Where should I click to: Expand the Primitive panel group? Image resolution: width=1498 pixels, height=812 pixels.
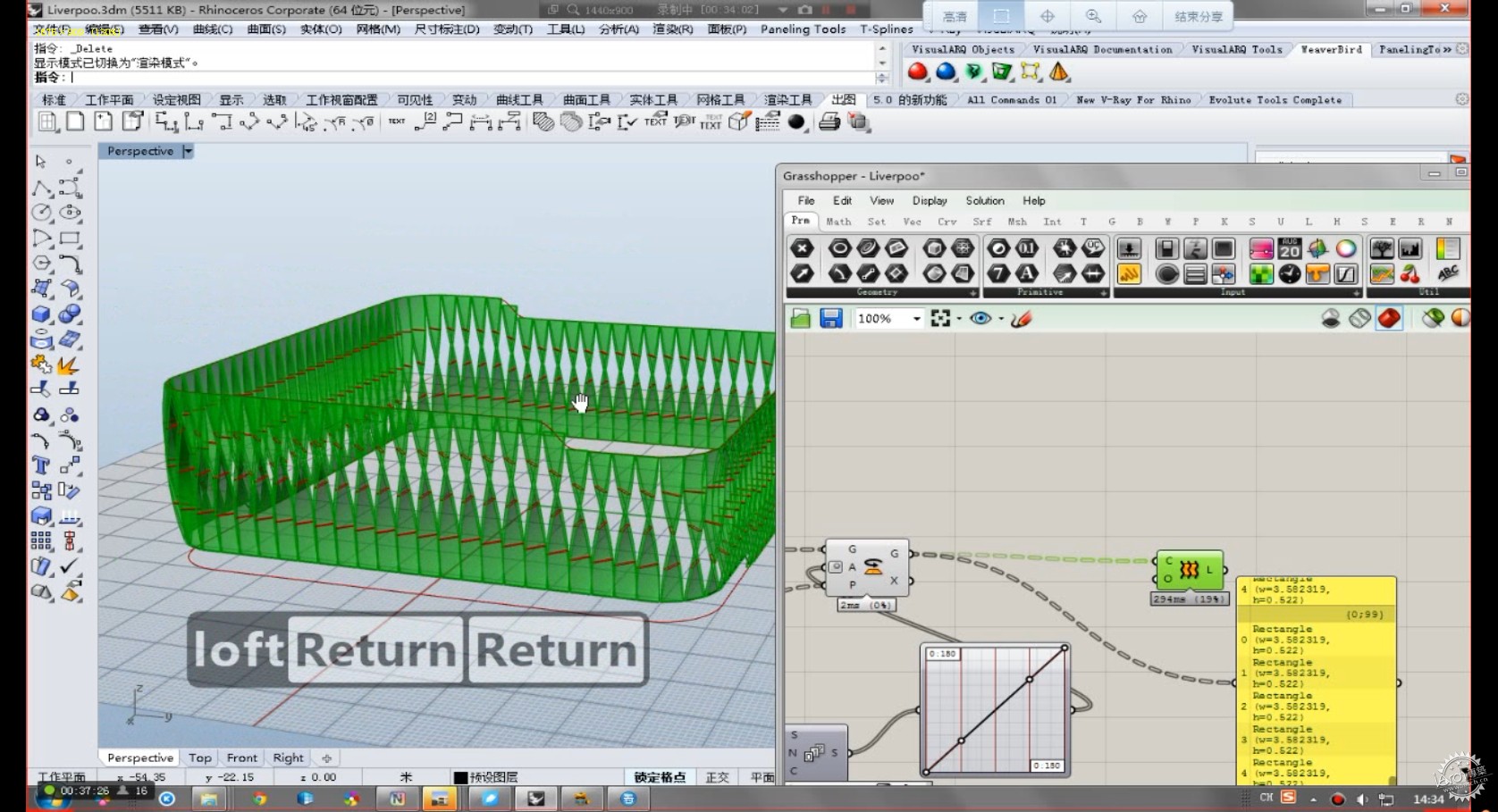(1104, 293)
